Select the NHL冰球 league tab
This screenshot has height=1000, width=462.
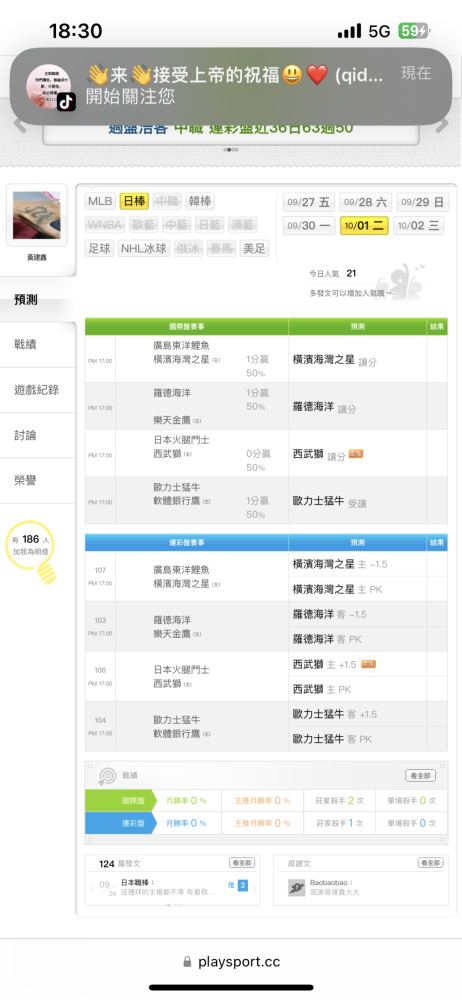144,249
